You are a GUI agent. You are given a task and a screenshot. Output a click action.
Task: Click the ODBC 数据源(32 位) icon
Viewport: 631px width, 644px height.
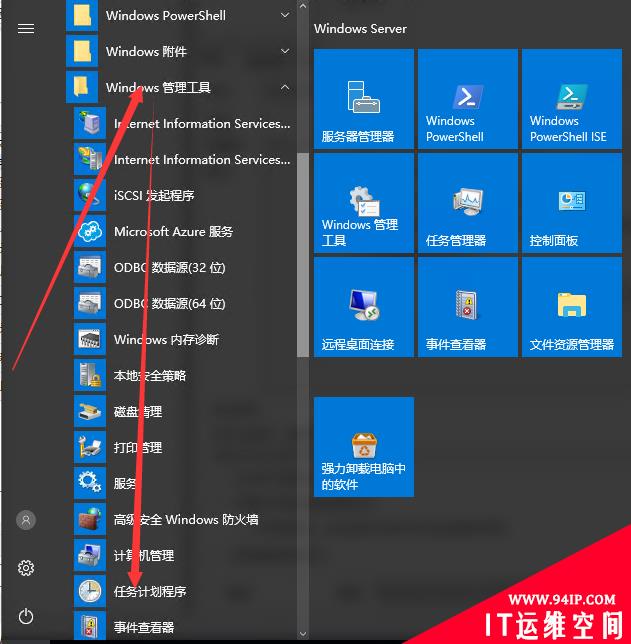pos(90,267)
